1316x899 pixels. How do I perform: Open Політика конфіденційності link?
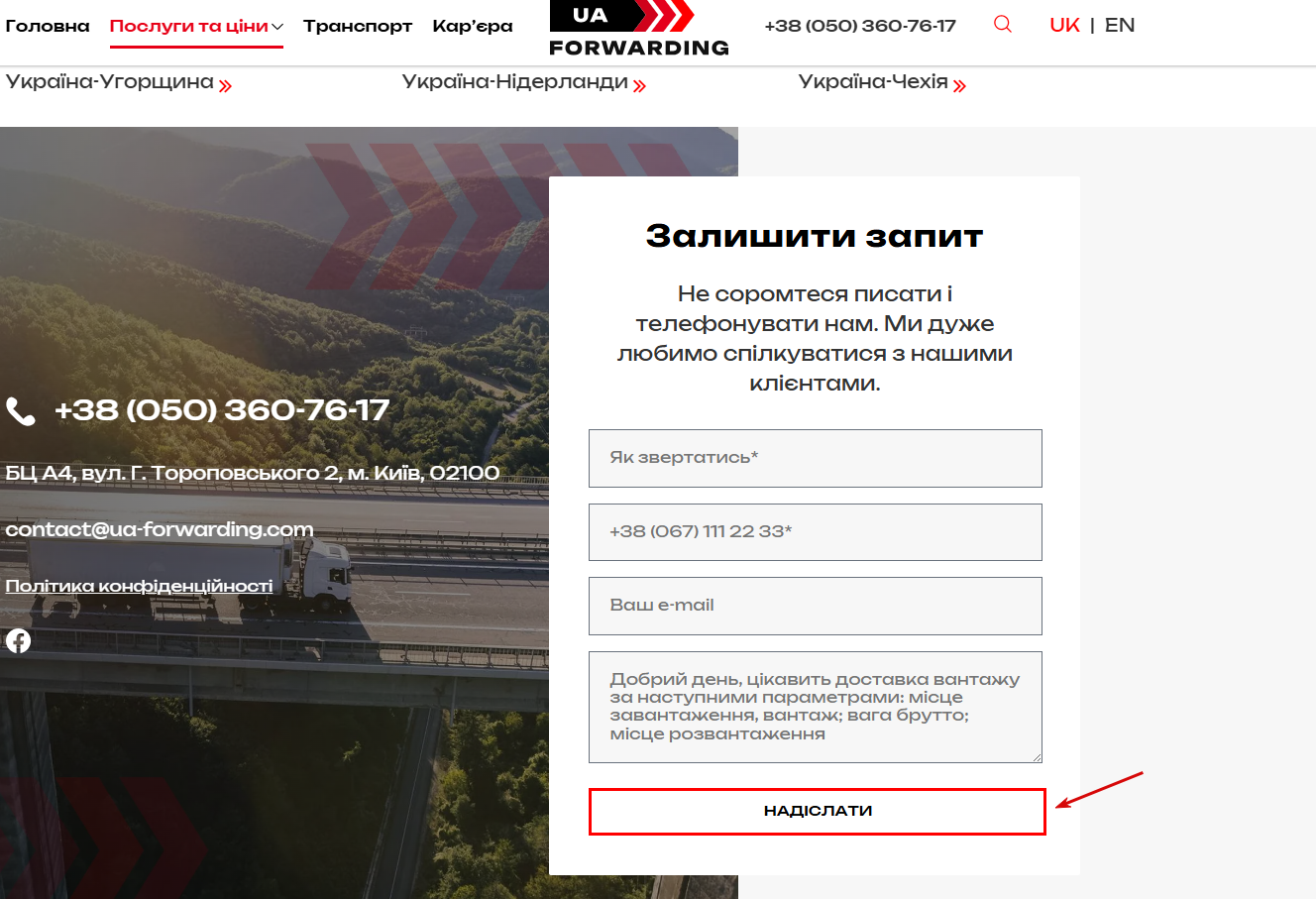139,586
